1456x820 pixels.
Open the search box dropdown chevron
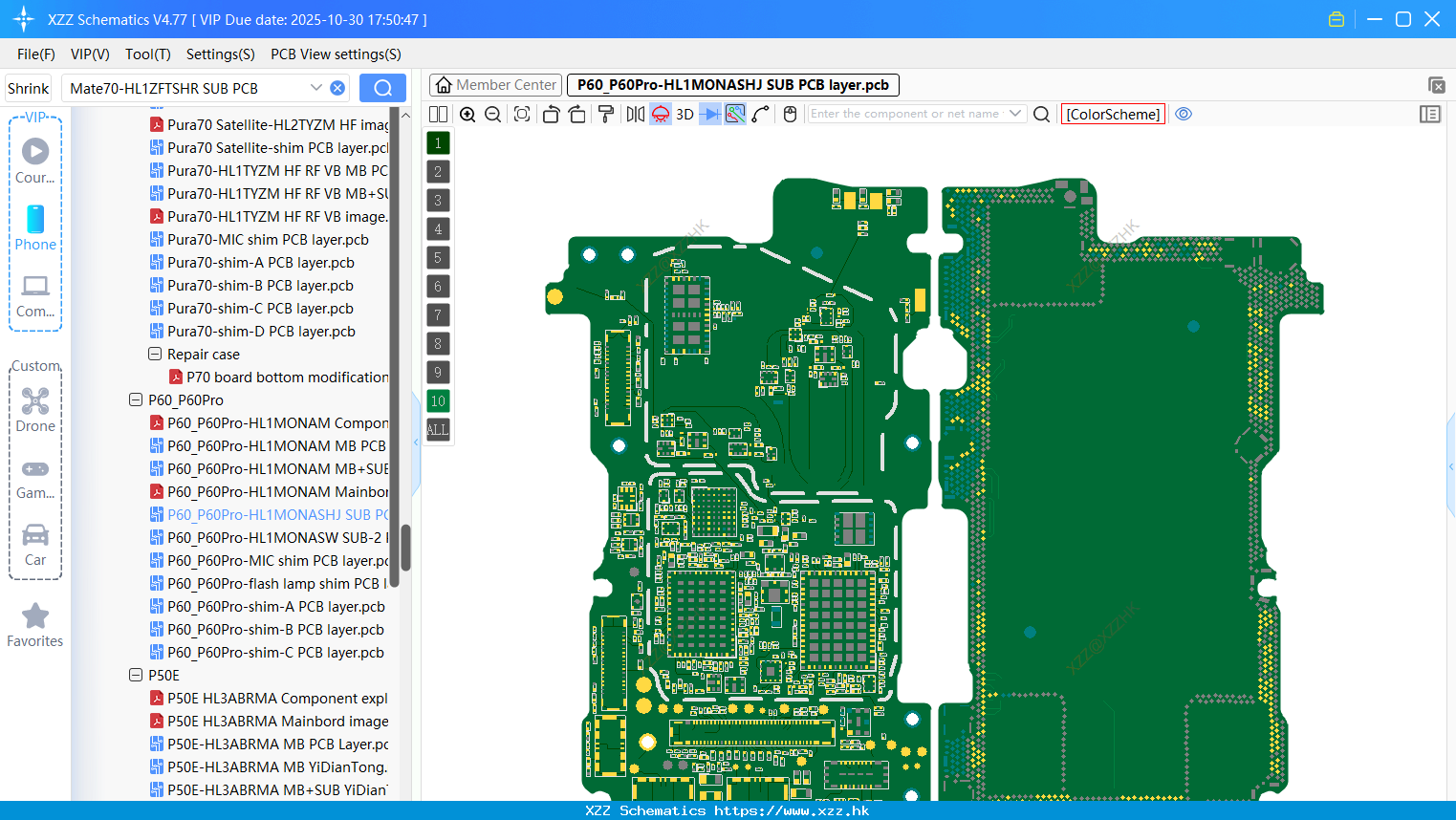coord(316,88)
